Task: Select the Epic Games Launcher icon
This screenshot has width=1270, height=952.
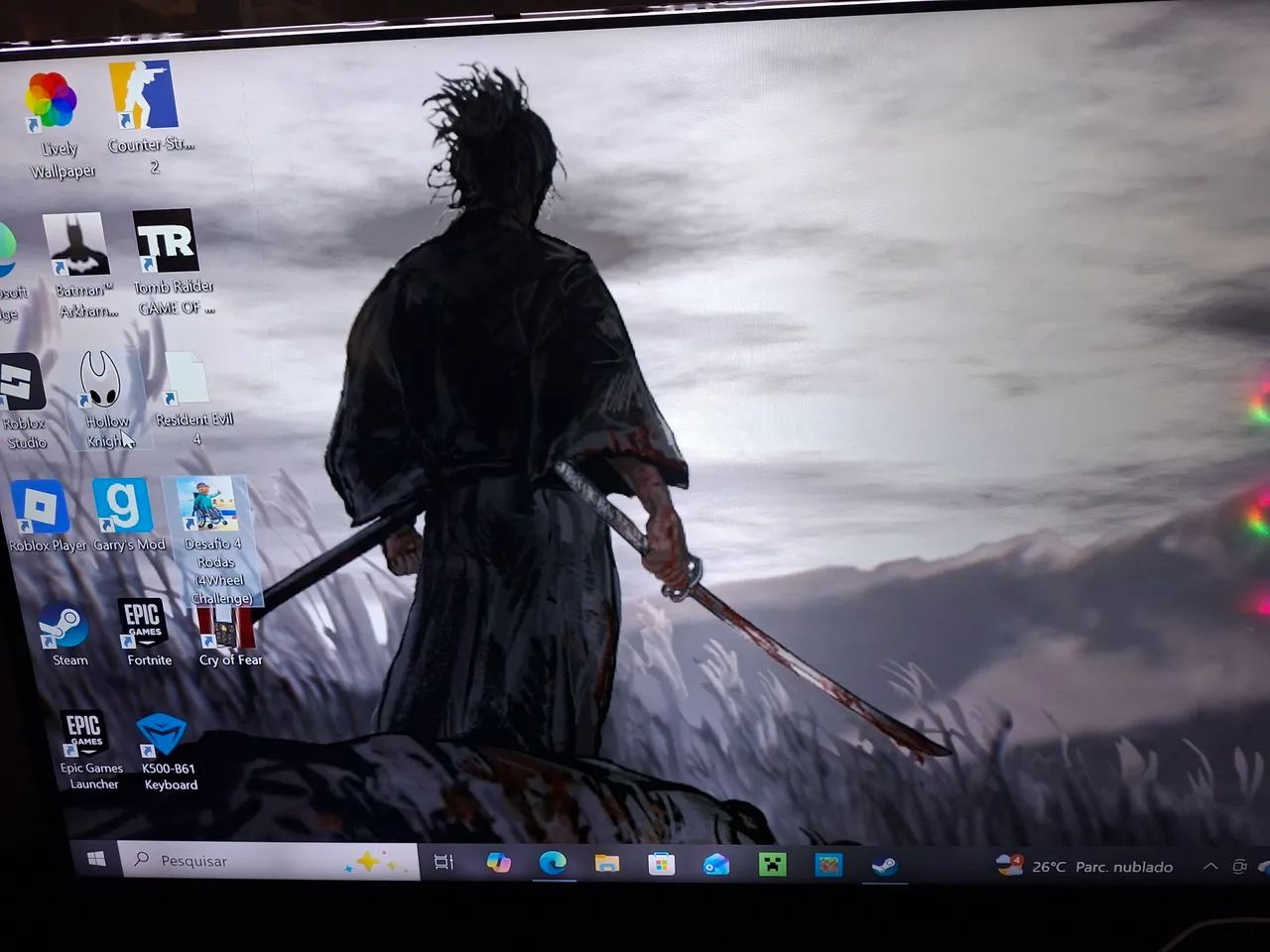Action: click(87, 751)
